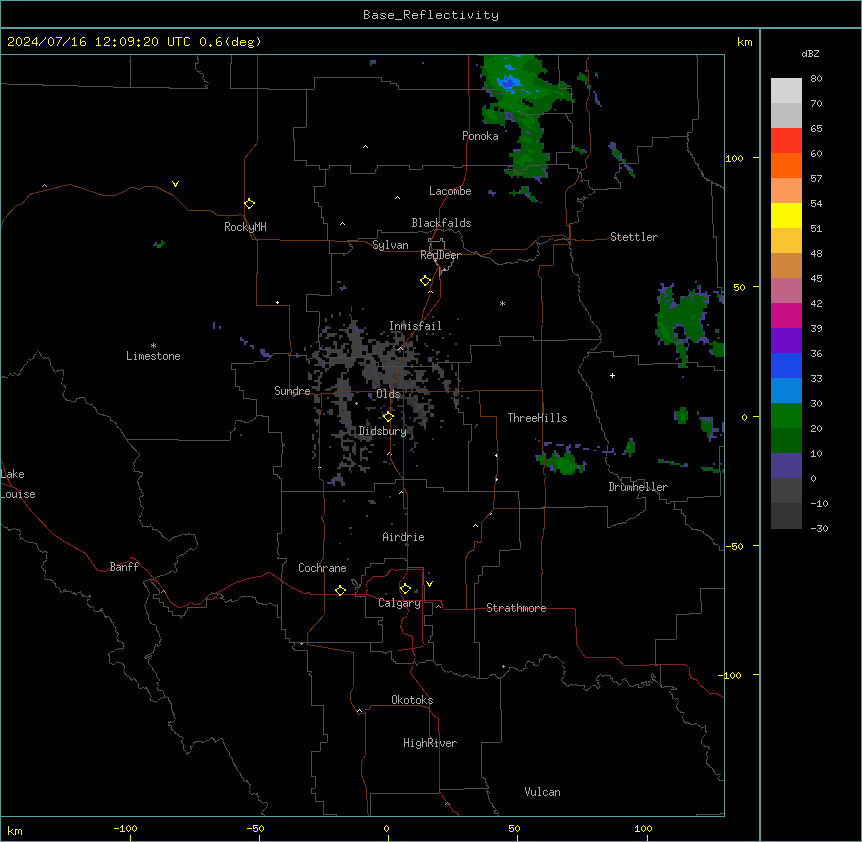This screenshot has height=842, width=862.
Task: Click the -50 tick label on the right axis
Action: point(735,546)
